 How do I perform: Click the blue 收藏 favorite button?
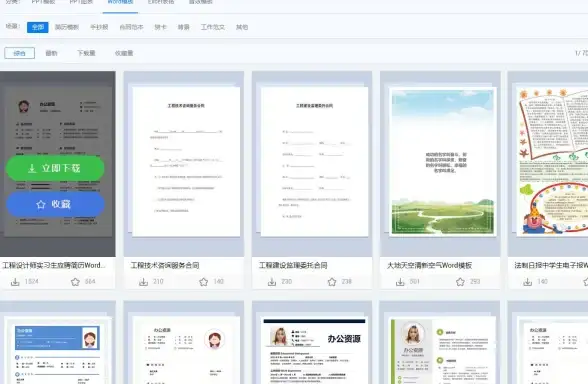(55, 204)
